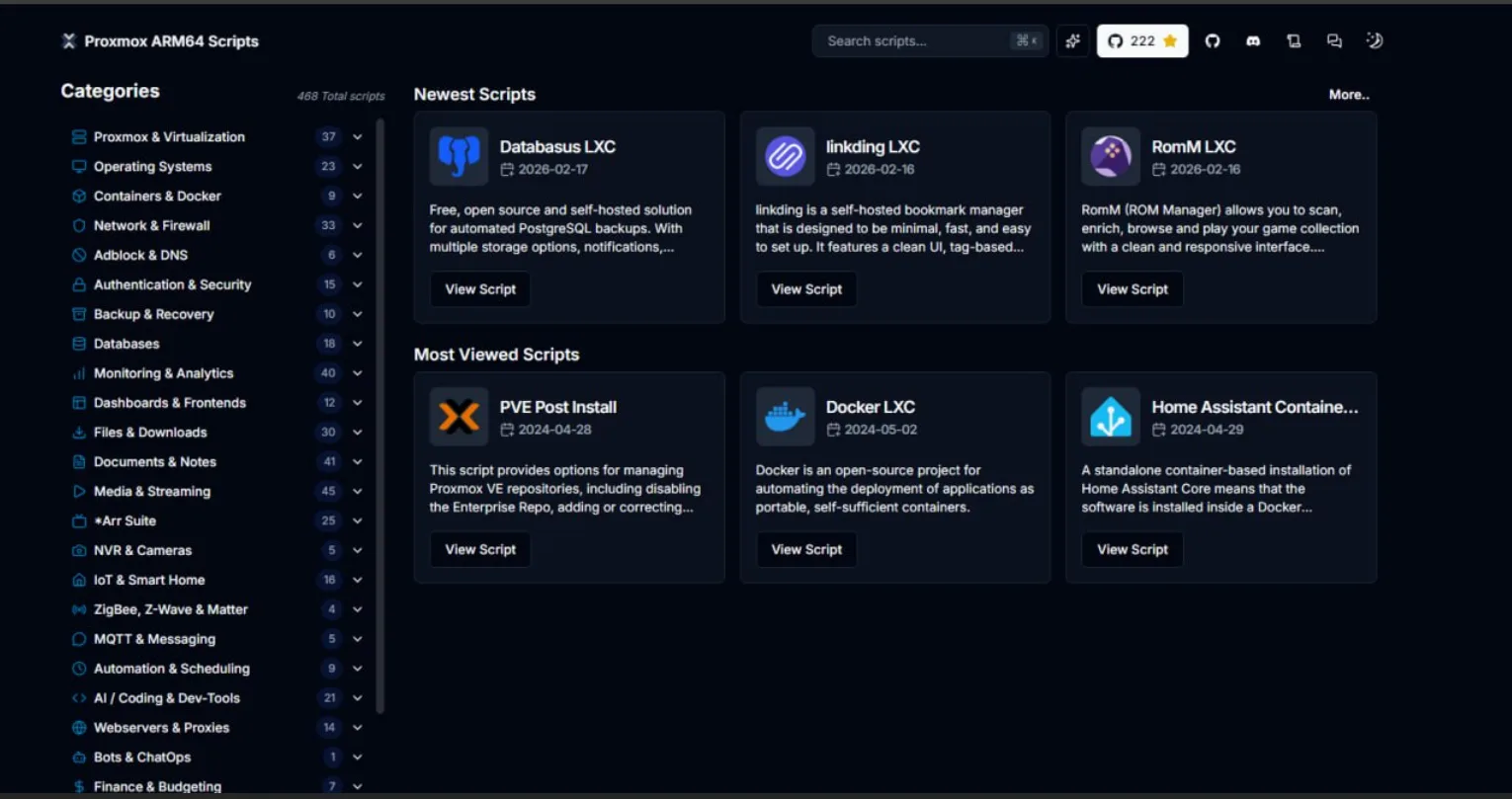
Task: Click the Documents & Notes file icon
Action: tap(79, 461)
